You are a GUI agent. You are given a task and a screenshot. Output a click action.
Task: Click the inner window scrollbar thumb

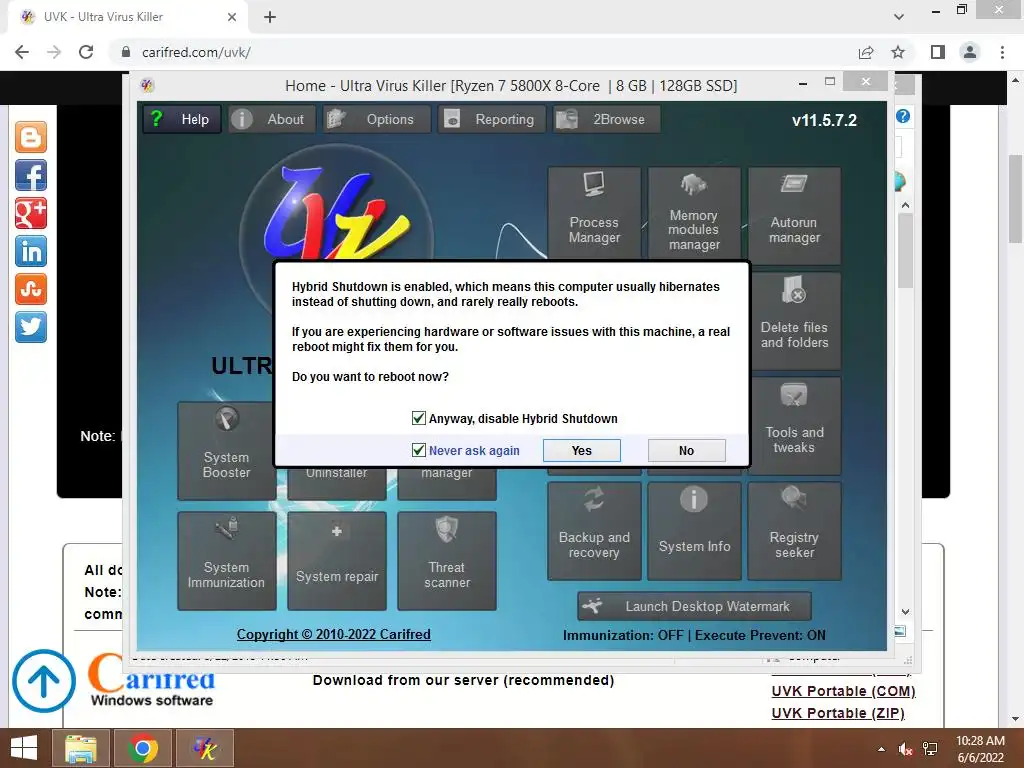point(905,250)
